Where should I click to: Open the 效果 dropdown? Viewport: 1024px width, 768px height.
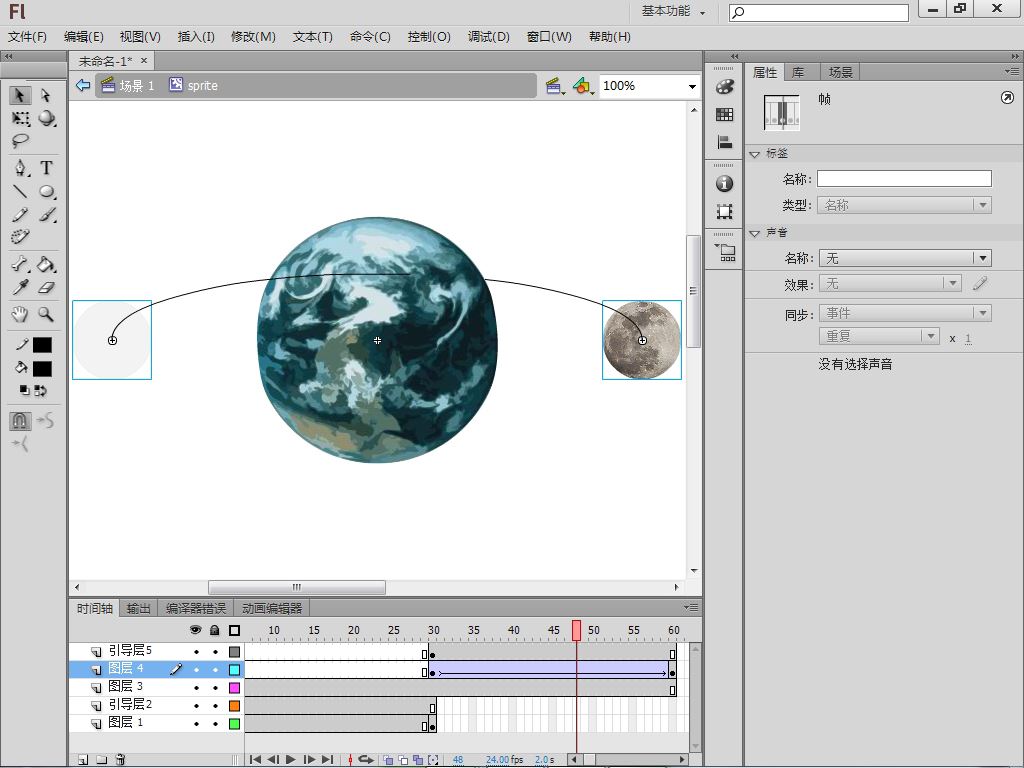click(x=889, y=283)
